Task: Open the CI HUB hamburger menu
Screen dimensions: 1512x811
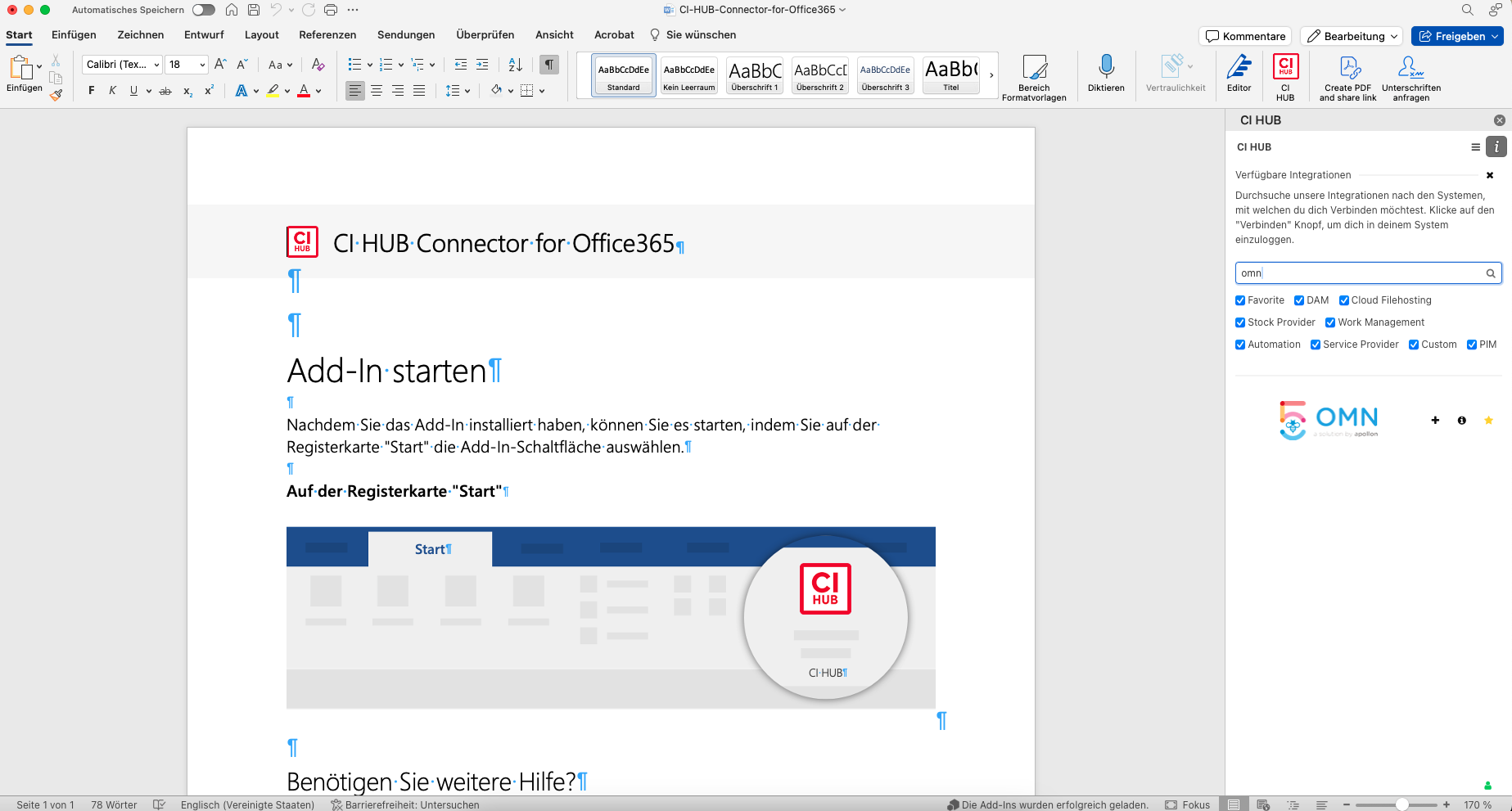Action: pos(1475,147)
